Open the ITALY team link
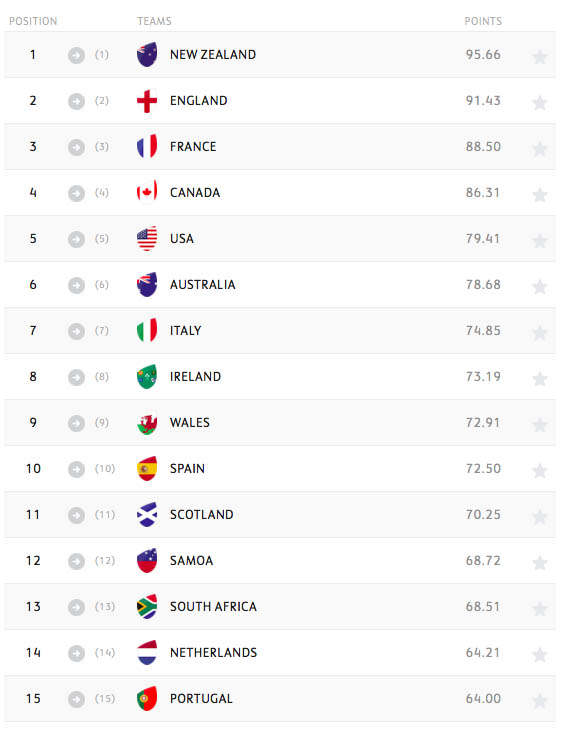 tap(186, 331)
